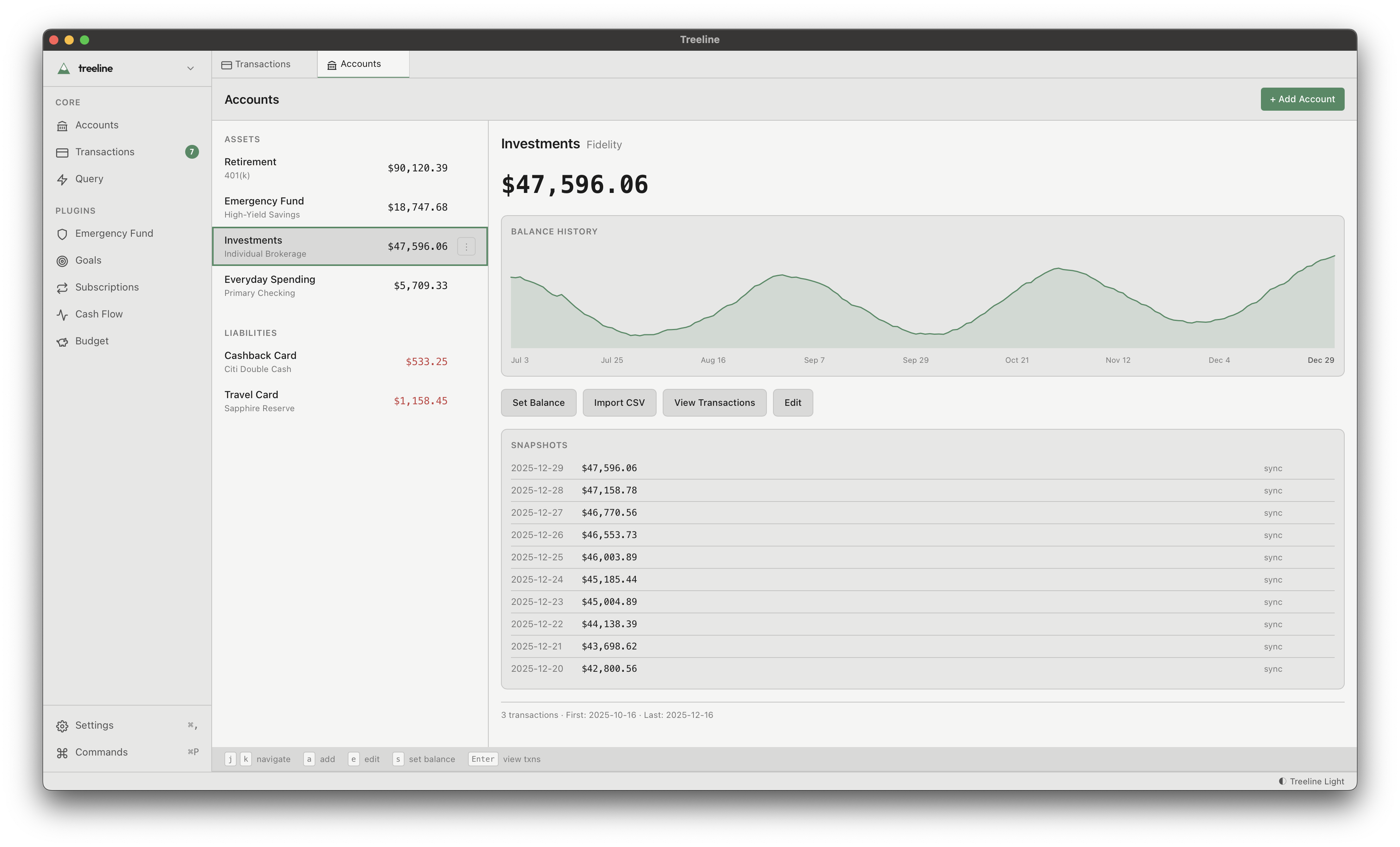Screen dimensions: 1400x847
Task: Select the Subscriptions cycle icon
Action: (x=63, y=287)
